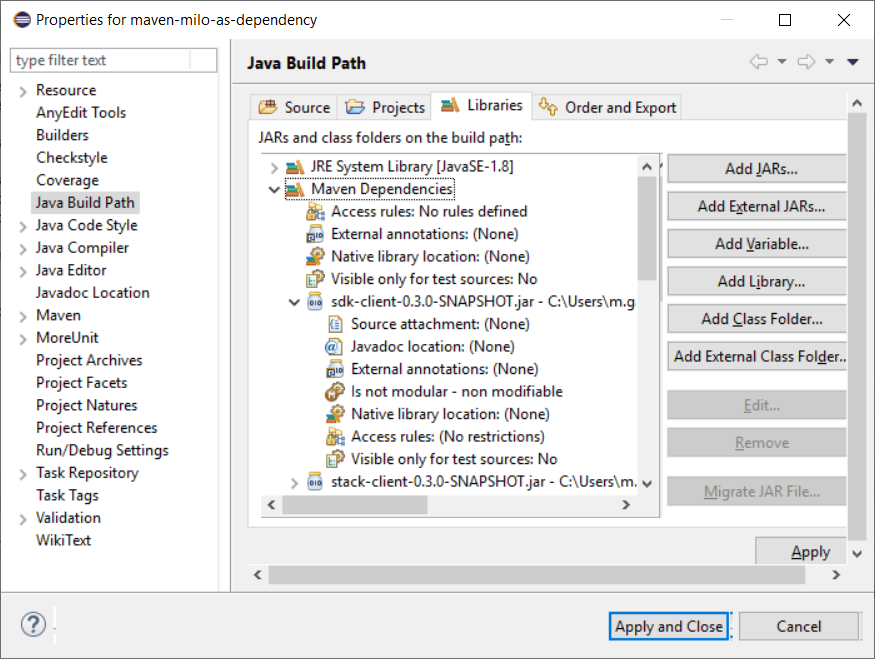875x659 pixels.
Task: Click the Add External JARs button
Action: pyautogui.click(x=760, y=206)
